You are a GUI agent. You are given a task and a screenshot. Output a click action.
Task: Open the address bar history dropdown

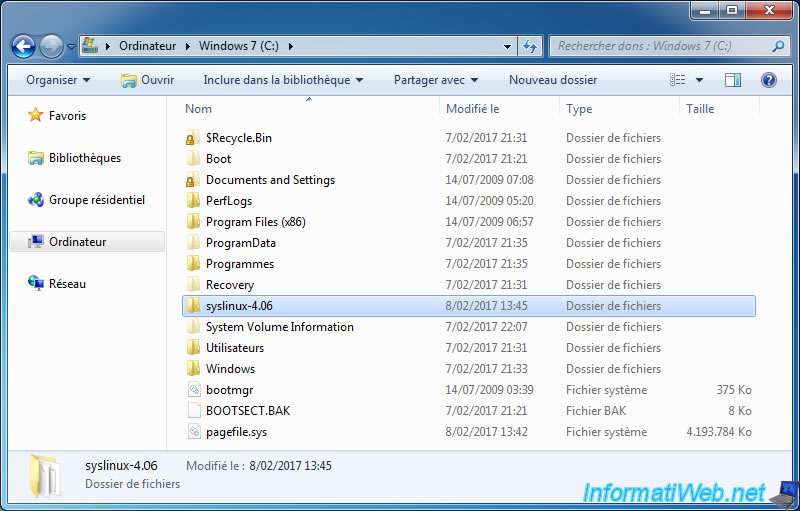coord(507,46)
